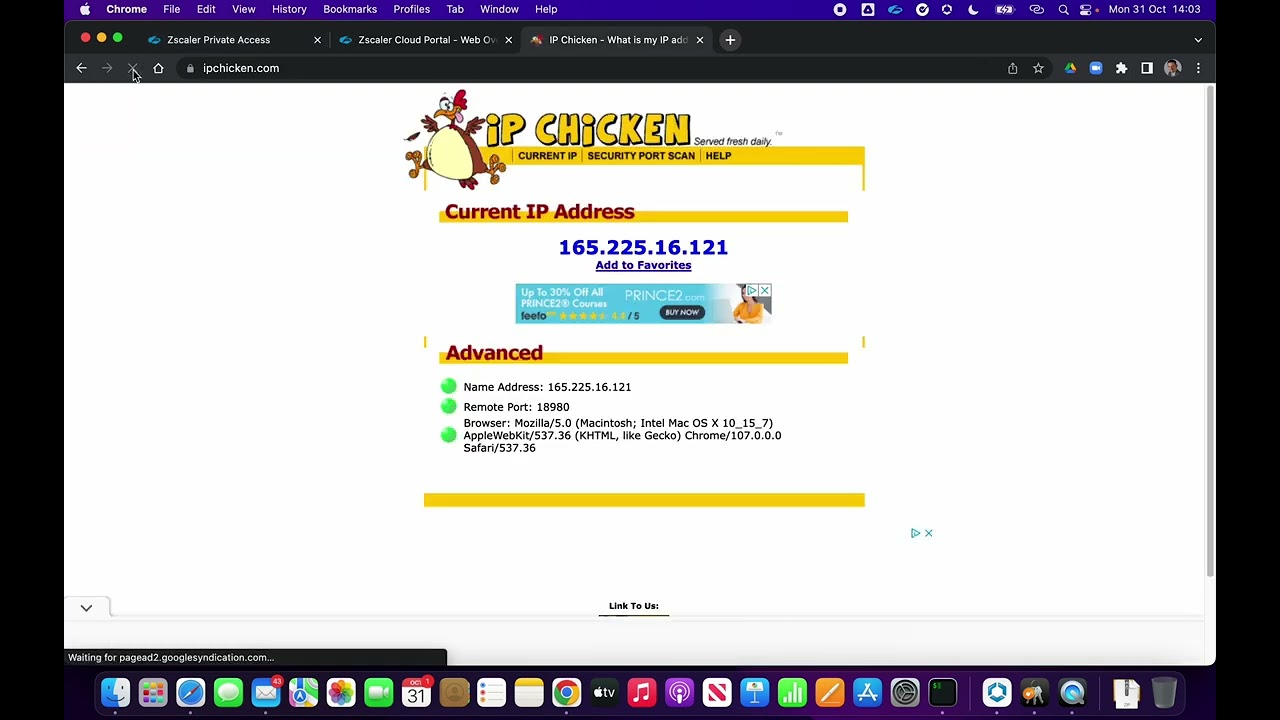
Task: Open Mail from the Dock
Action: coord(266,692)
